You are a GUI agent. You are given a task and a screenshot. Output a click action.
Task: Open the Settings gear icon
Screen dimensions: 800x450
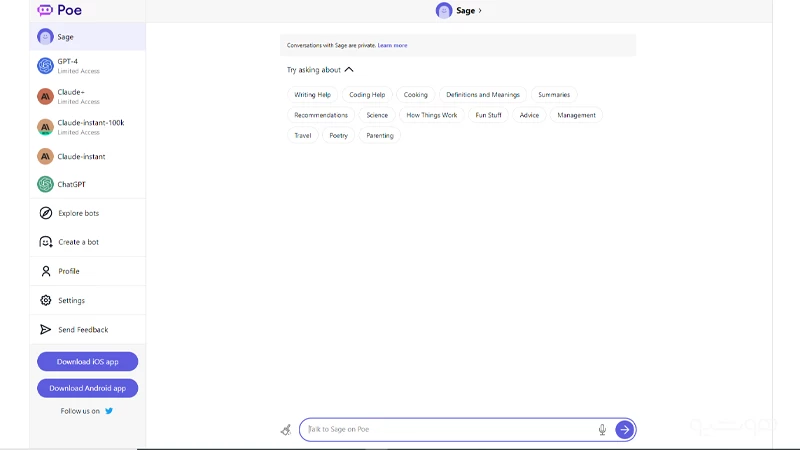pyautogui.click(x=46, y=300)
